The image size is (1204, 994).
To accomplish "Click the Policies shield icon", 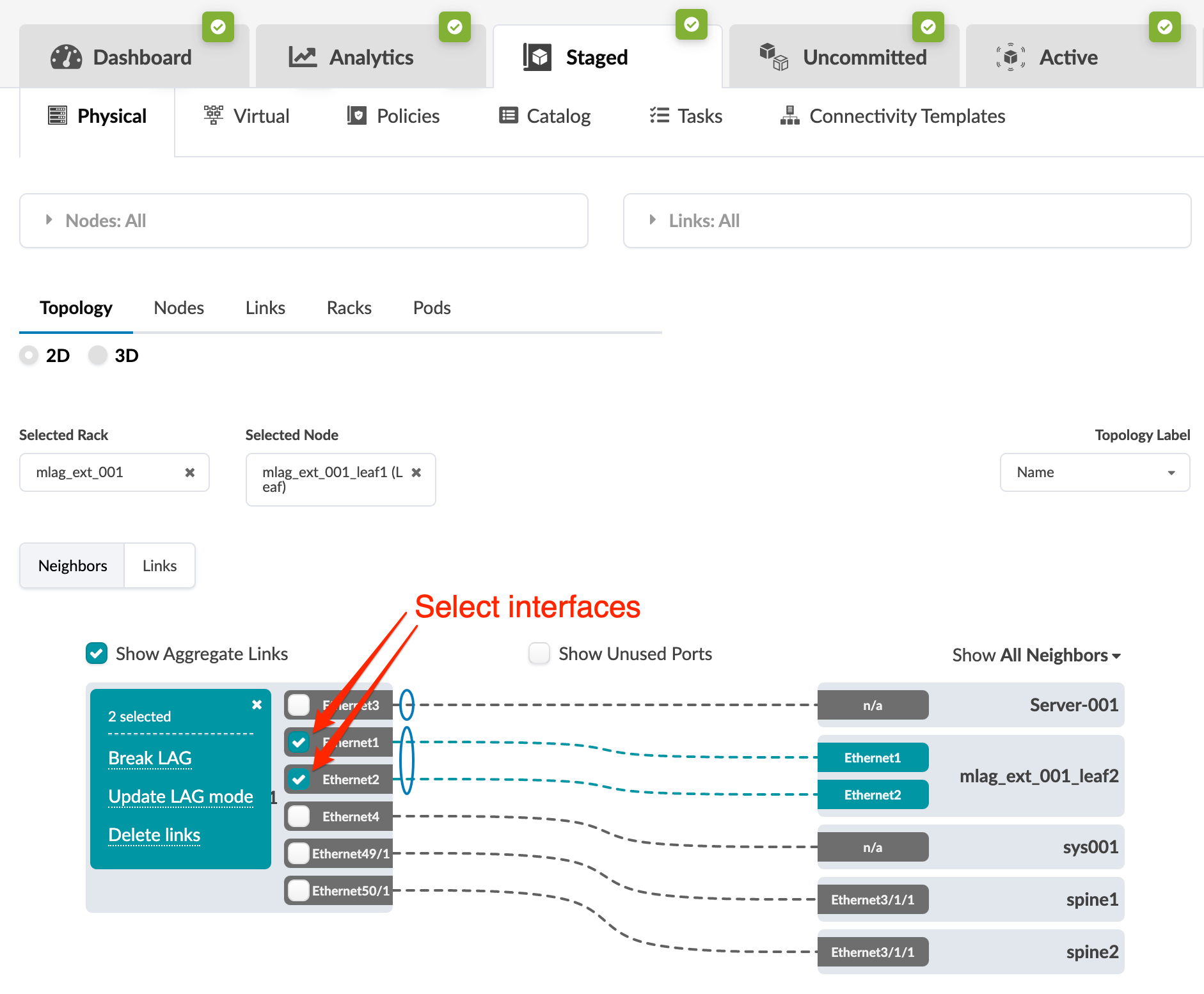I will (x=356, y=116).
